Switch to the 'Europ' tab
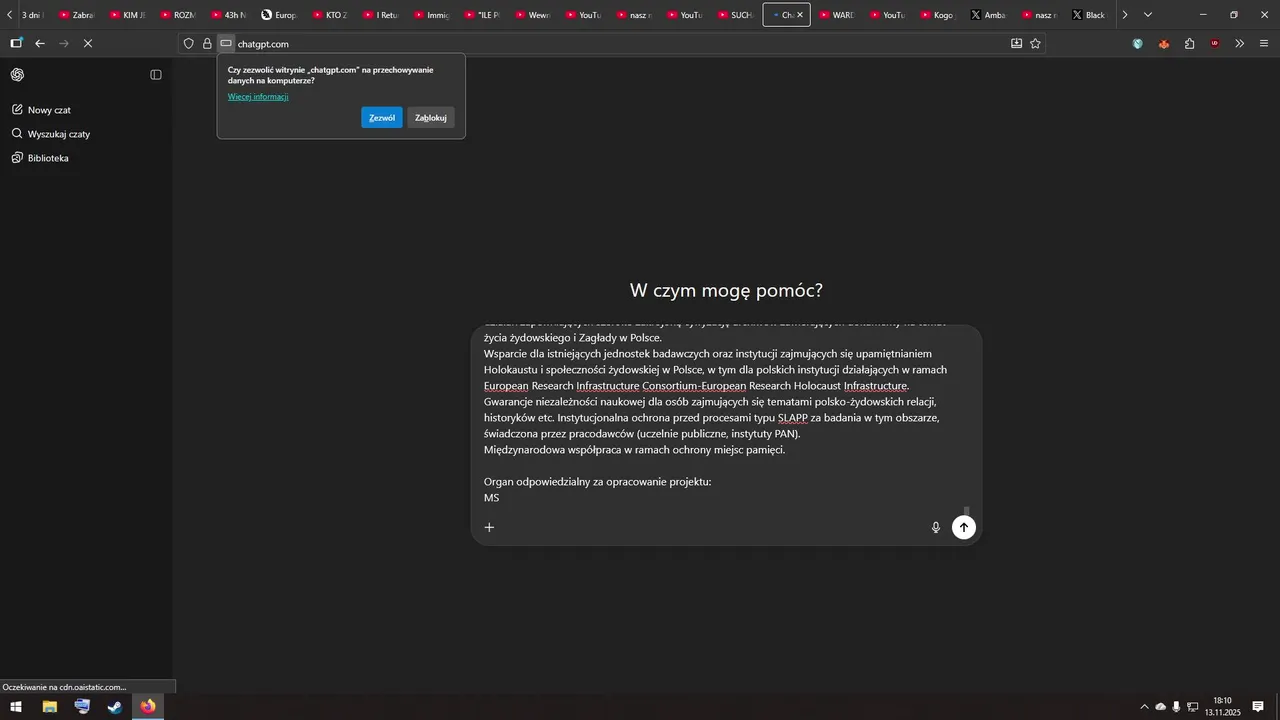The width and height of the screenshot is (1280, 720). click(280, 15)
